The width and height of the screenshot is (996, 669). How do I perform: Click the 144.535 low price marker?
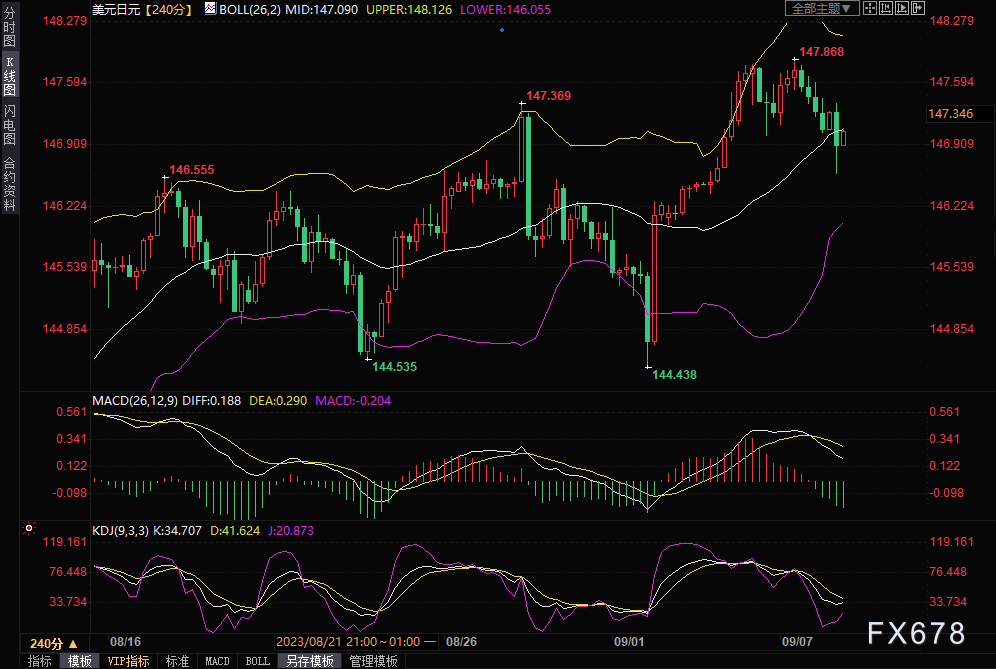click(x=394, y=367)
